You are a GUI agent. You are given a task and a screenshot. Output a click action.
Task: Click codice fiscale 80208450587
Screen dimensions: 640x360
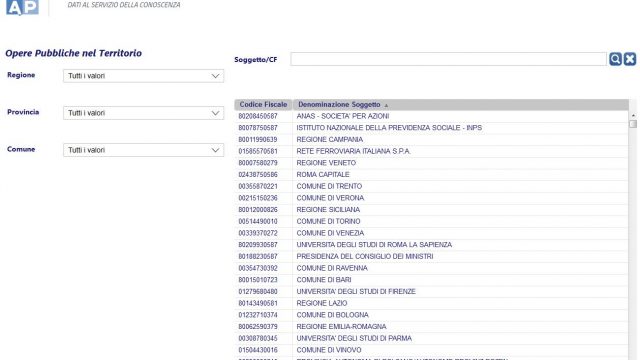coord(258,116)
